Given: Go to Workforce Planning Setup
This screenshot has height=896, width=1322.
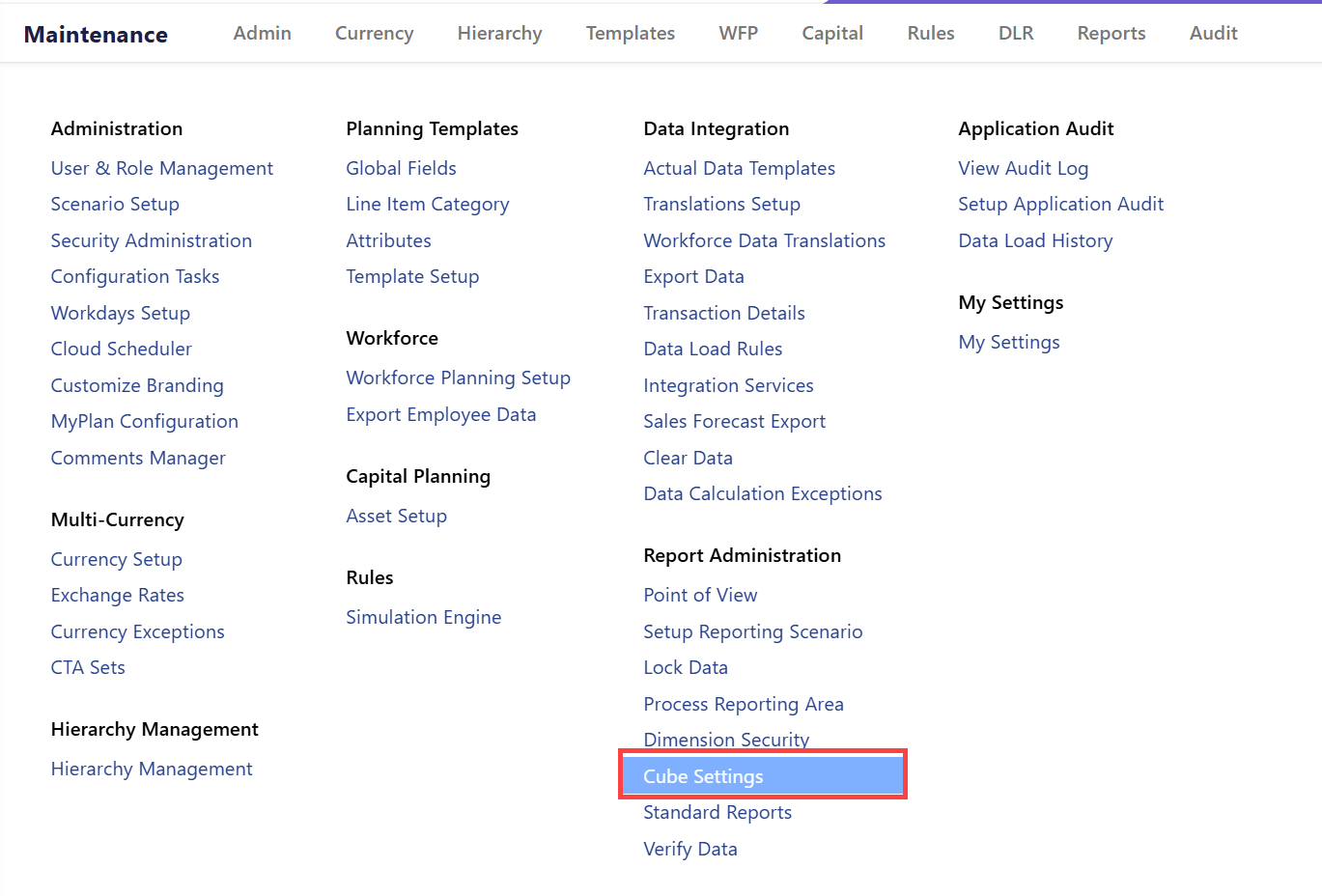Looking at the screenshot, I should [458, 378].
